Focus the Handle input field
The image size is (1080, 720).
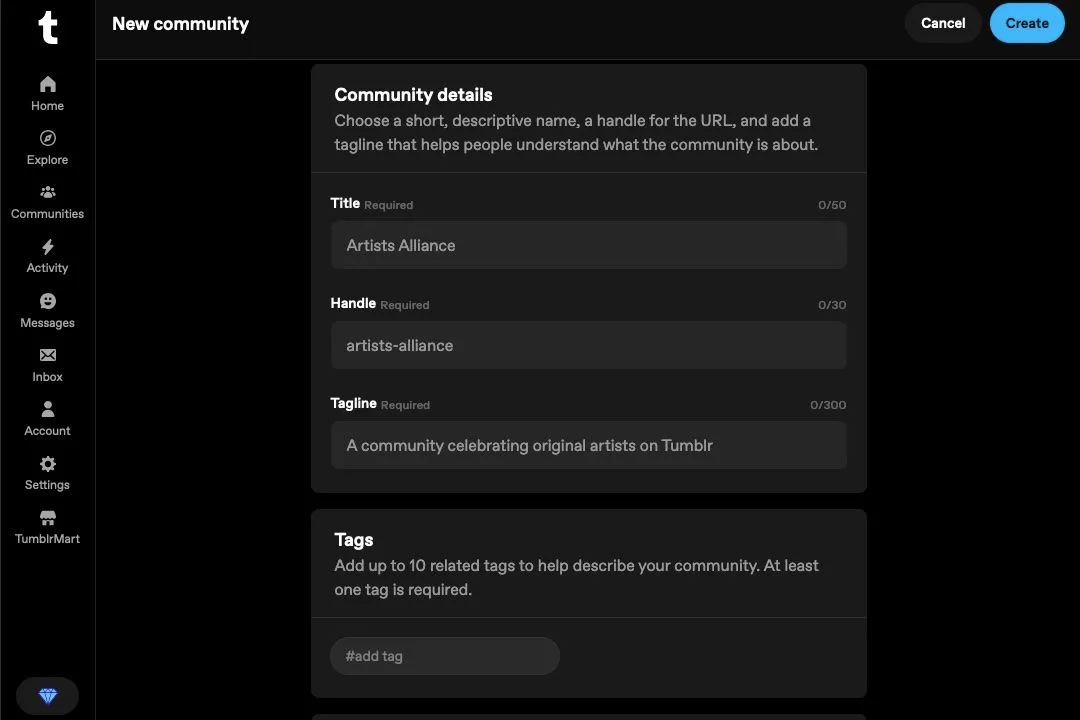588,345
